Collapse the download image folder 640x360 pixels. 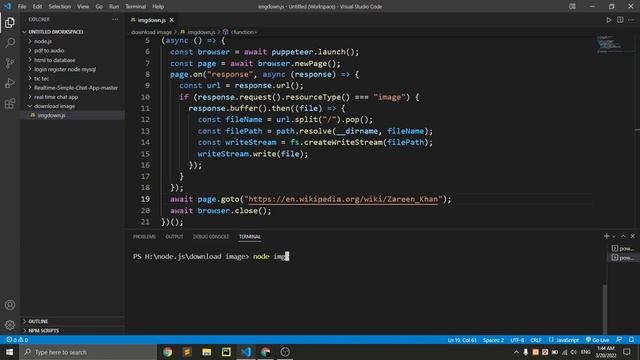tap(54, 106)
